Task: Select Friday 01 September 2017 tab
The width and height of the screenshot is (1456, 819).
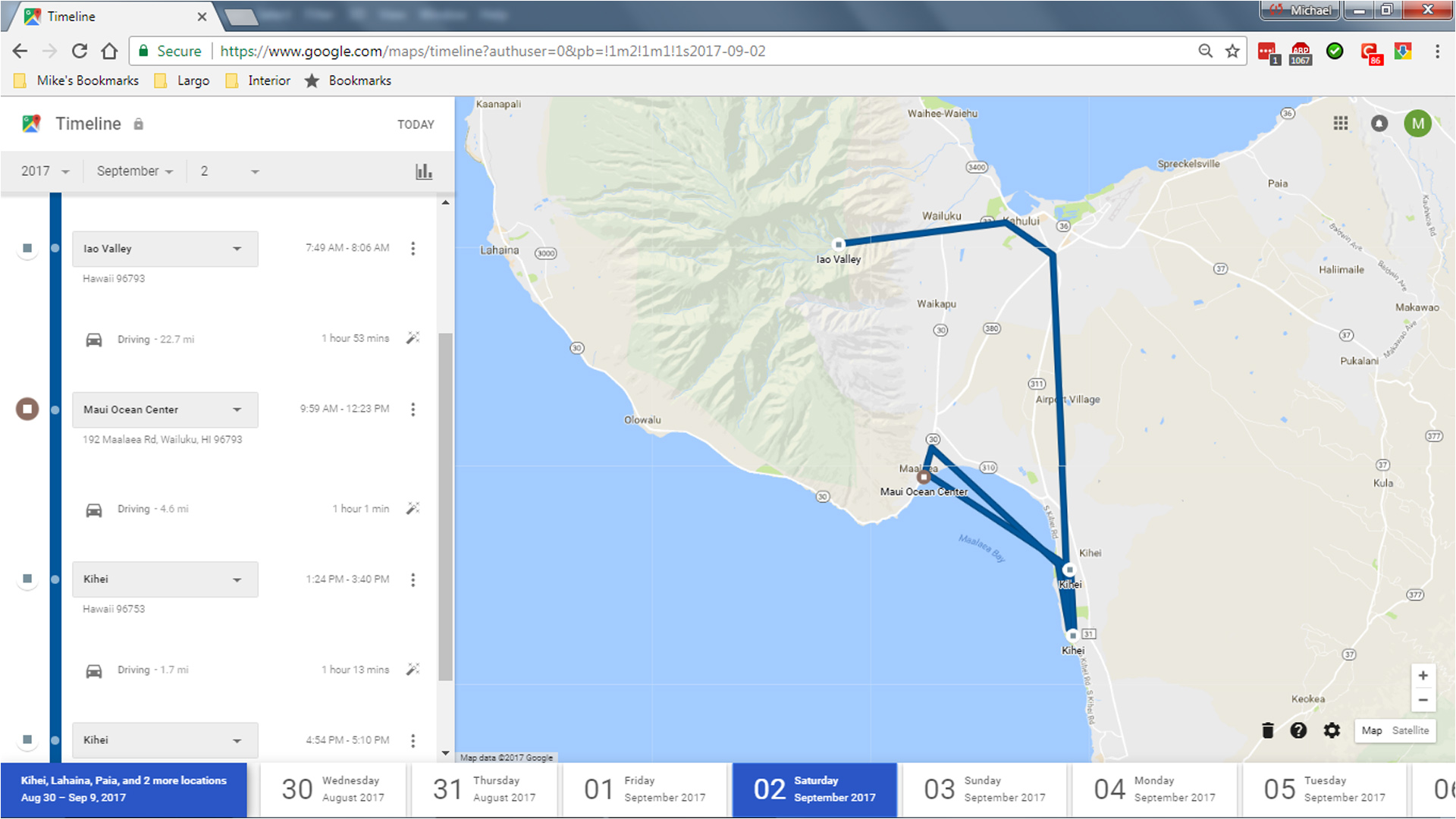Action: [645, 789]
